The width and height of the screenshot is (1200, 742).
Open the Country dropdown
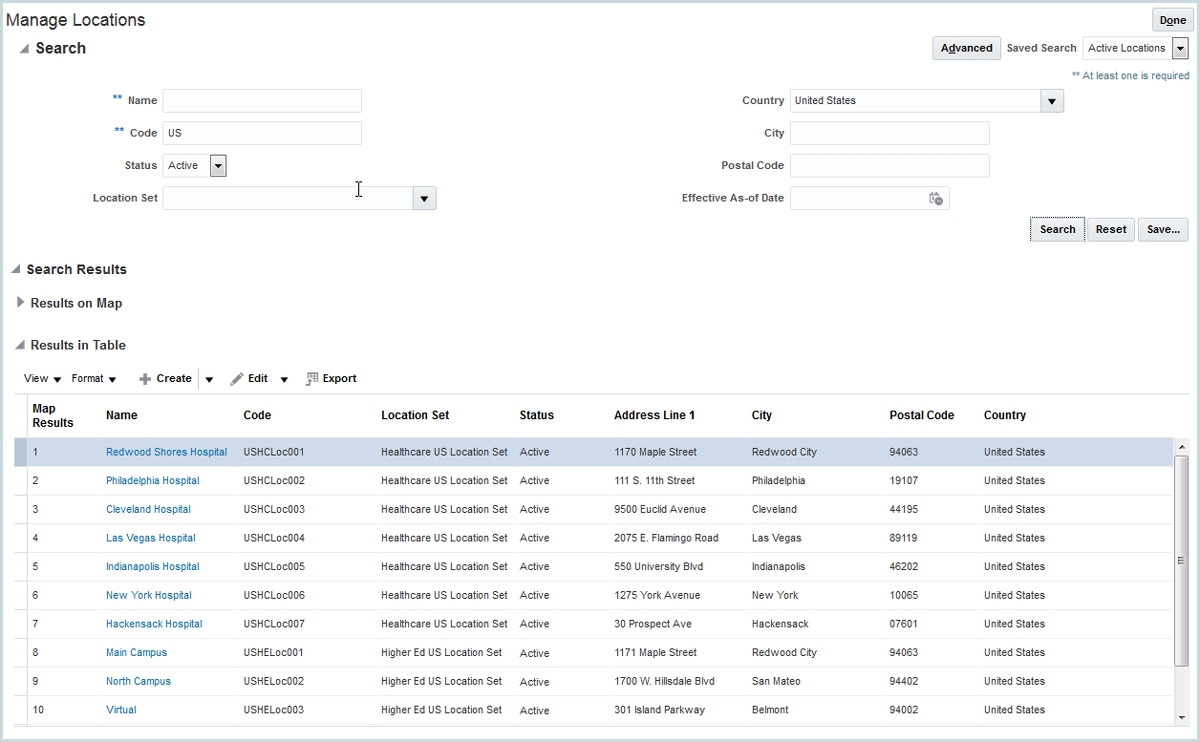1052,100
